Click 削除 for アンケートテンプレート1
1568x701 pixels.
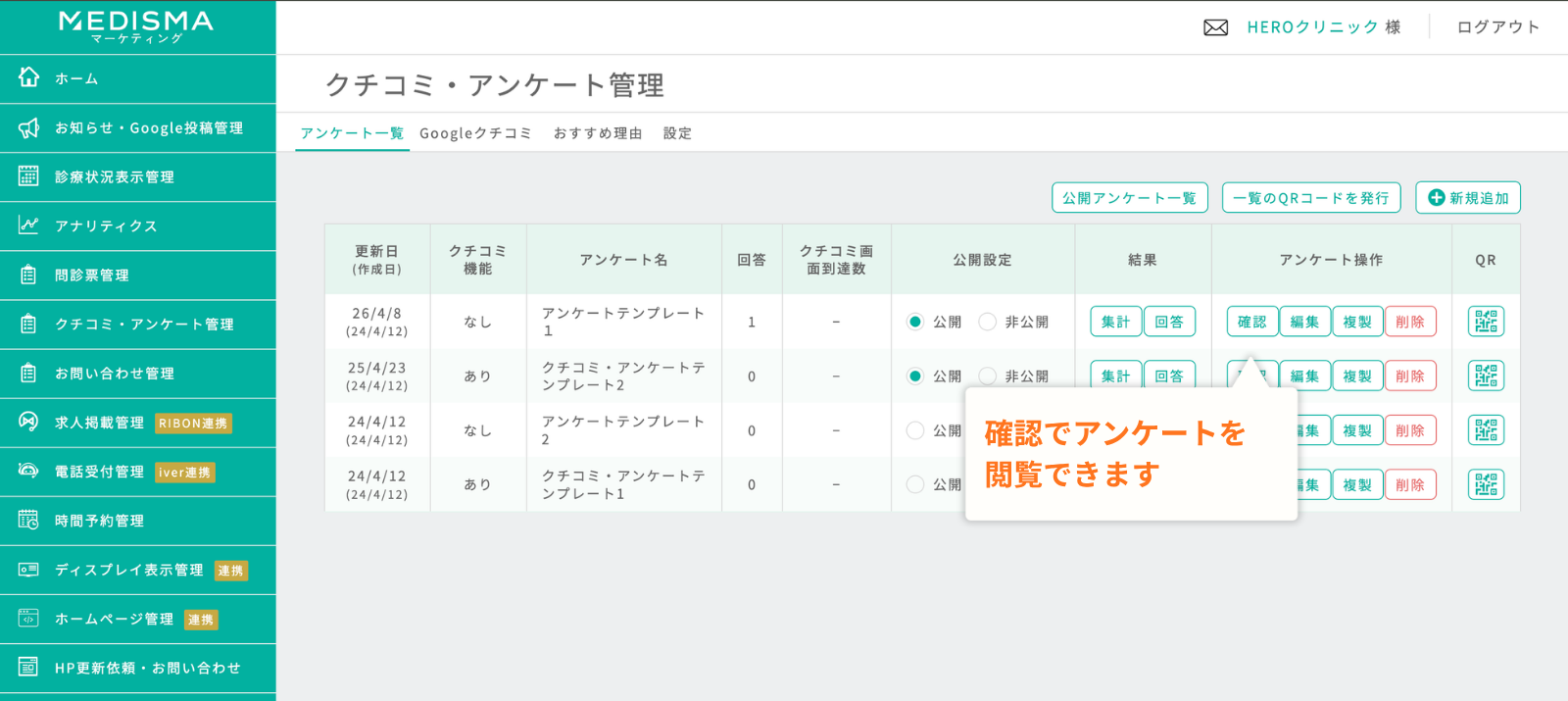(1410, 322)
